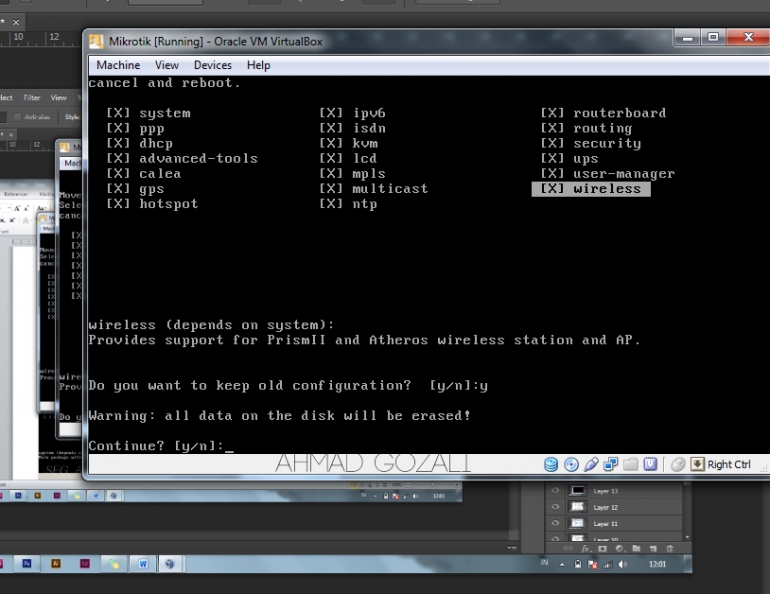Screen dimensions: 770x594
Task: Click the Right Ctrl host key indicator
Action: pos(720,464)
